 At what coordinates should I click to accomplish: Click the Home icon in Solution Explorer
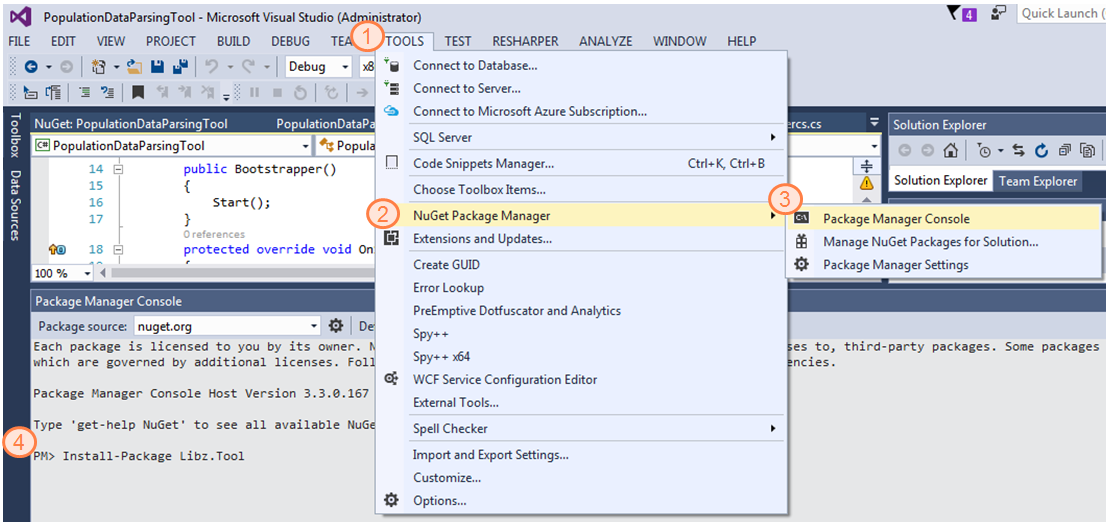[x=951, y=150]
